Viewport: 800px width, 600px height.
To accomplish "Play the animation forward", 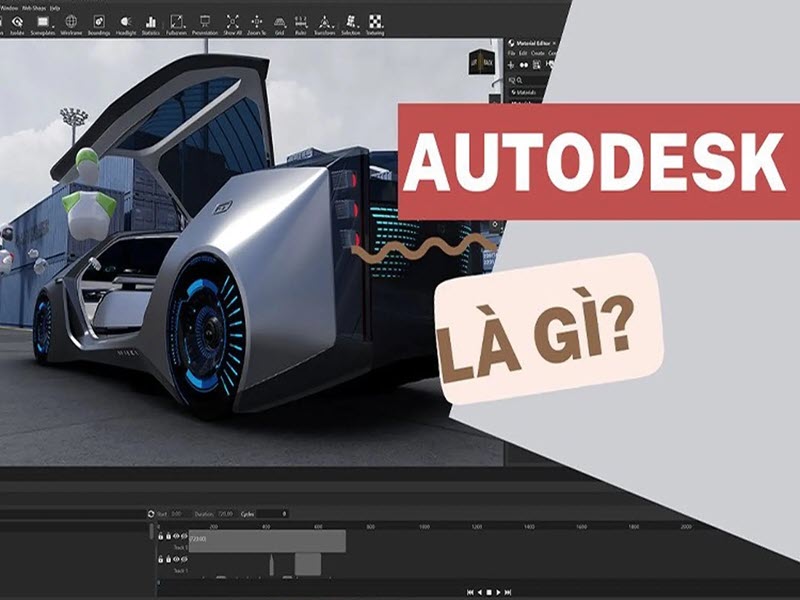I will 498,592.
